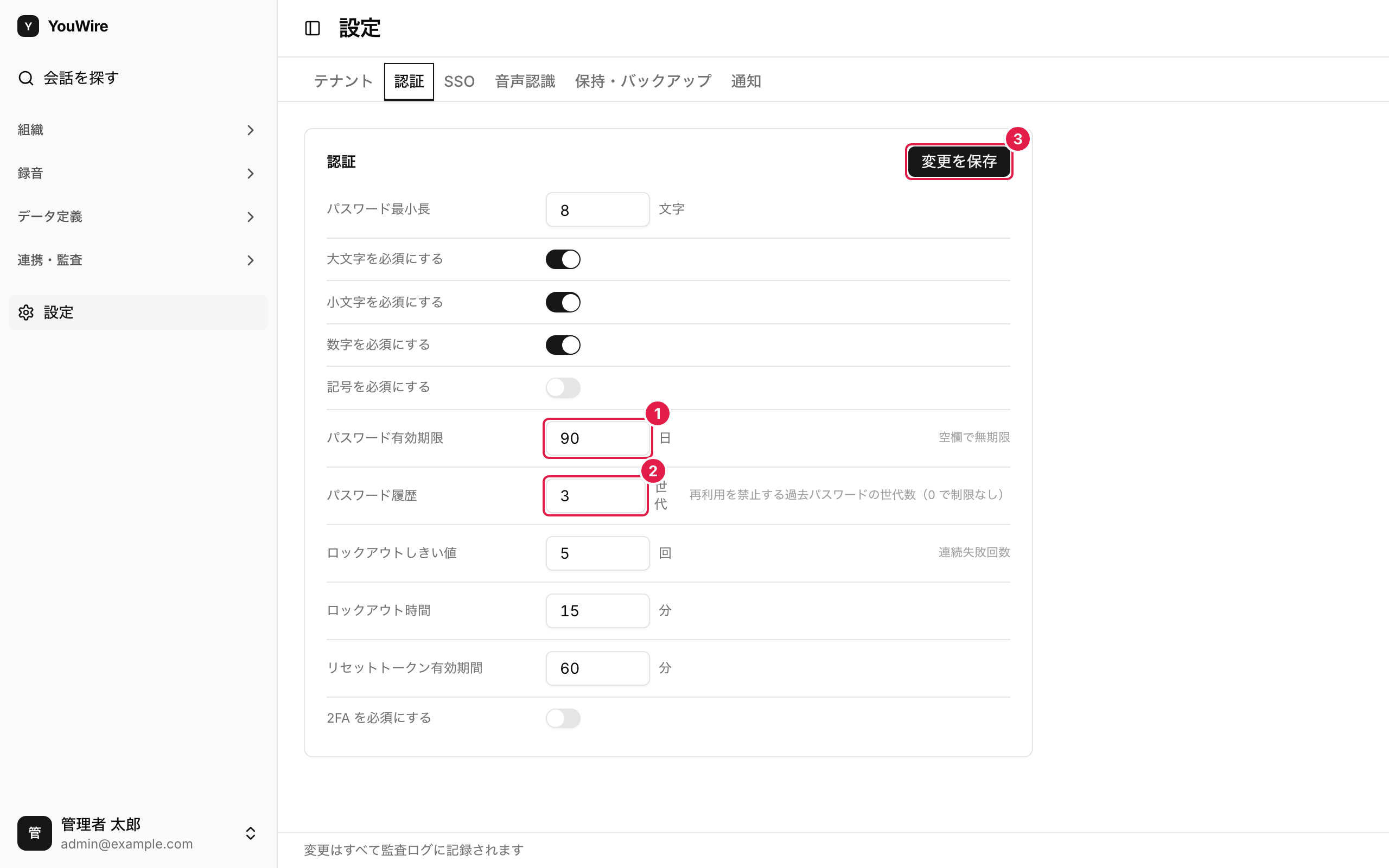
Task: Open 会話を探す search
Action: tap(138, 78)
